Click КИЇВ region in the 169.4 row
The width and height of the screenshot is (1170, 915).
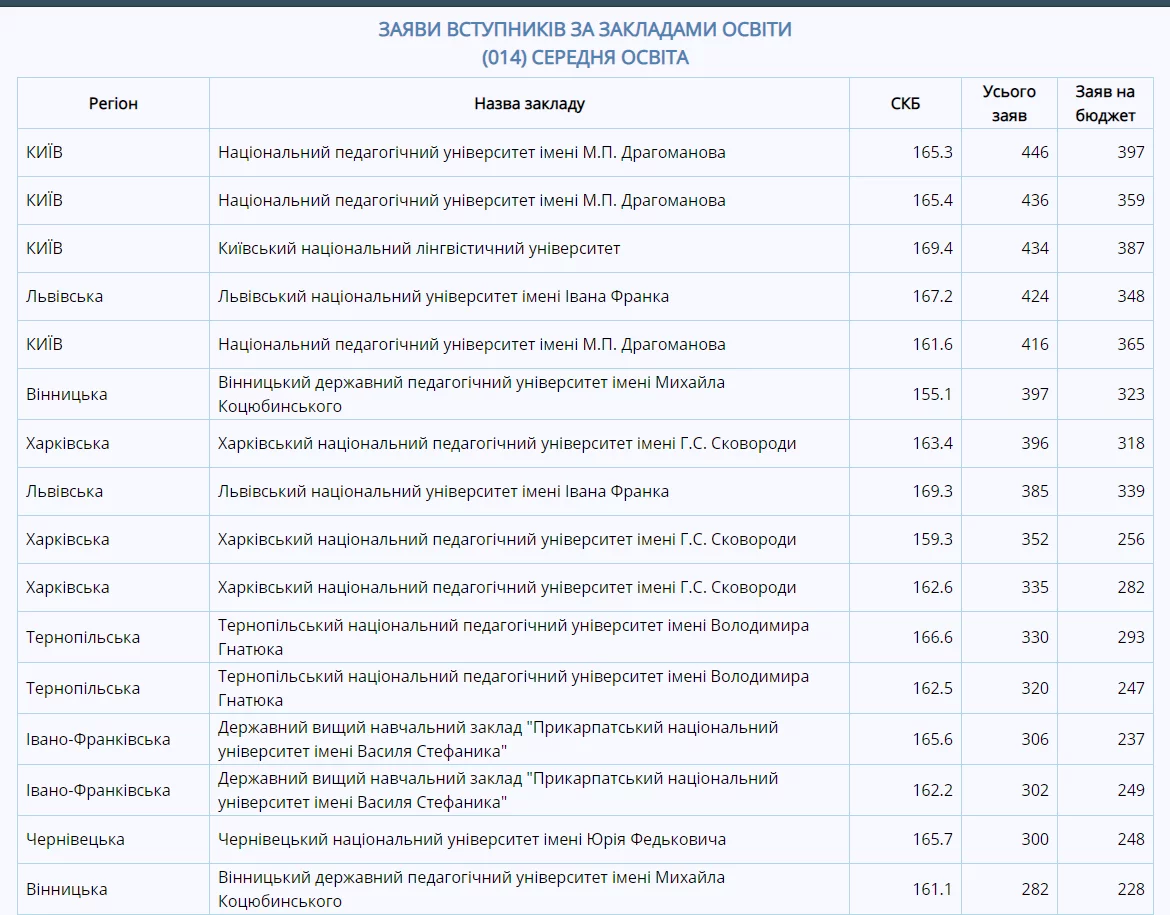(45, 249)
